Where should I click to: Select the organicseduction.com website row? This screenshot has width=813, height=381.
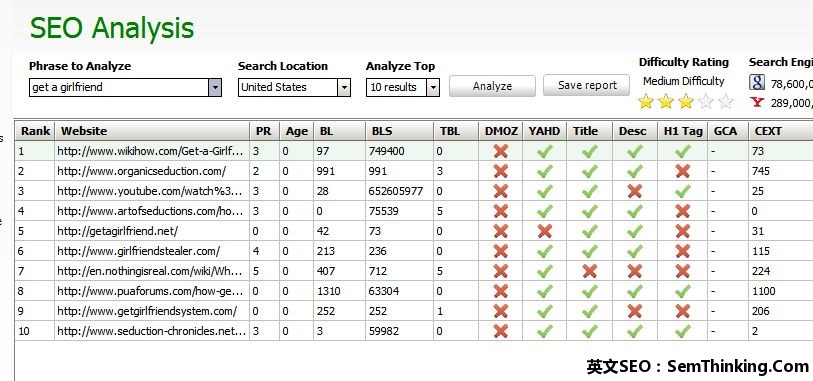(x=414, y=171)
